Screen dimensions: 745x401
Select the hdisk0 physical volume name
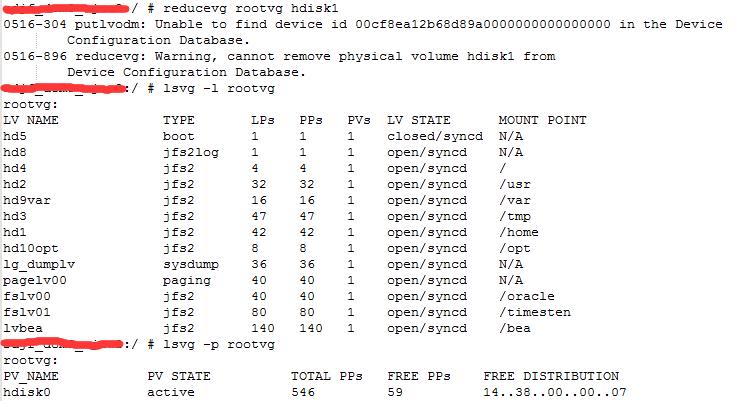click(x=27, y=392)
